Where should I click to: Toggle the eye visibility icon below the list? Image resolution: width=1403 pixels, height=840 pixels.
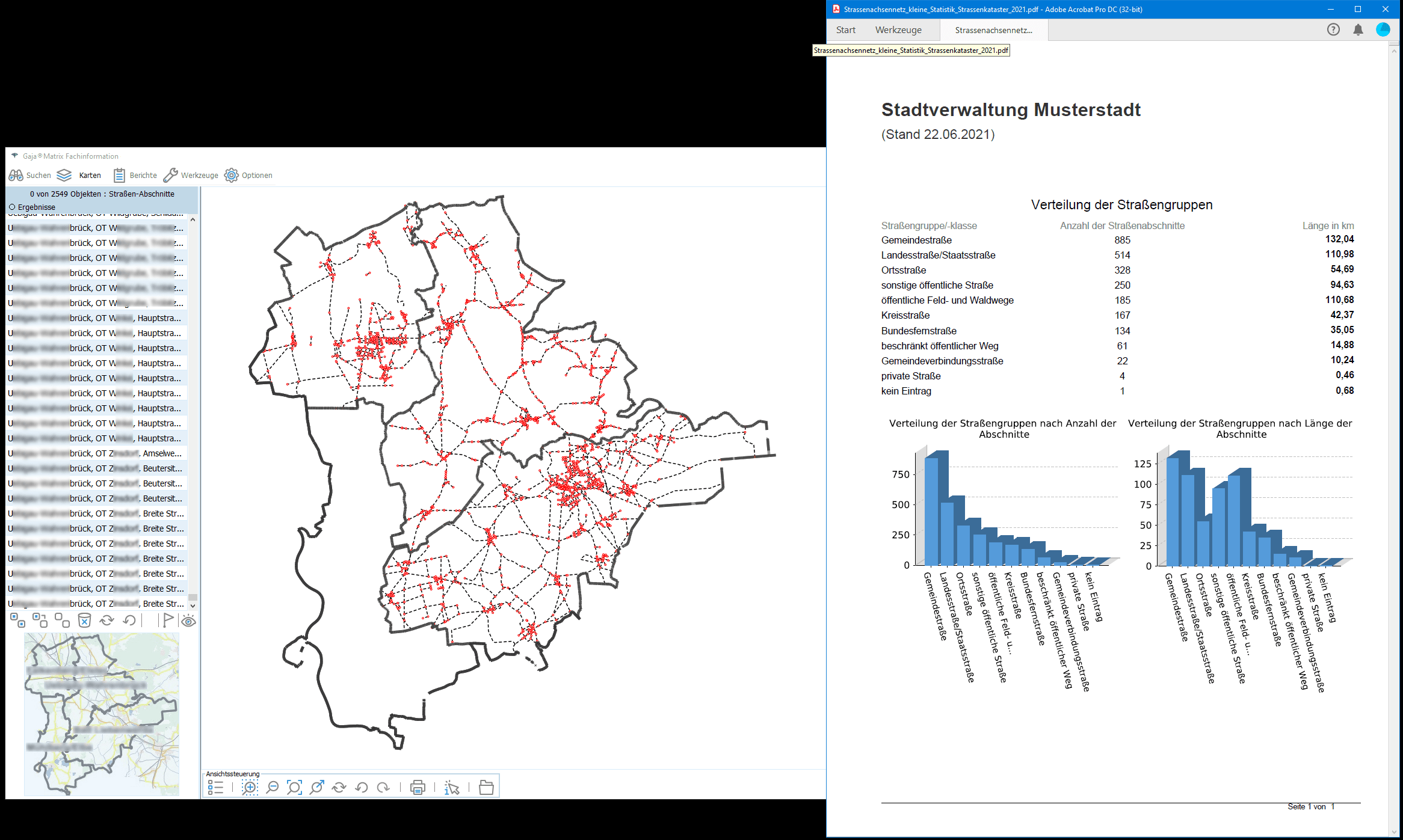pyautogui.click(x=189, y=621)
